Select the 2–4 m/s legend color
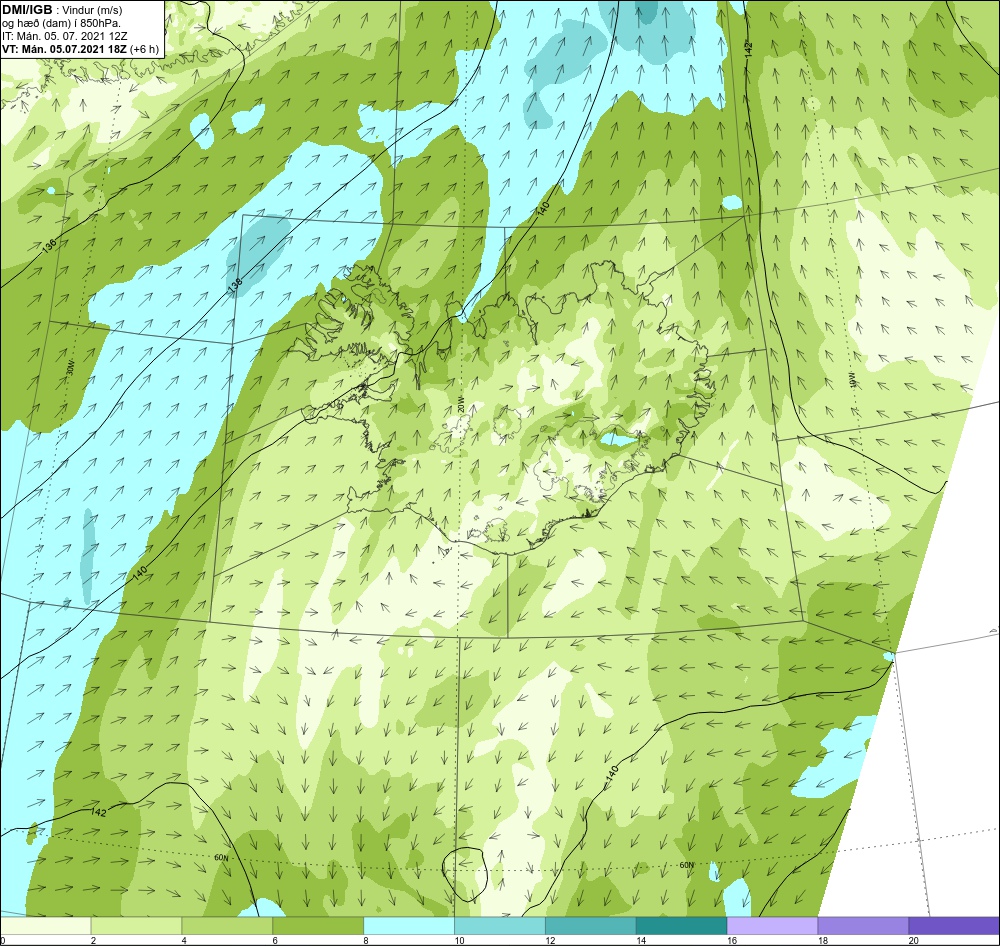 [136, 925]
